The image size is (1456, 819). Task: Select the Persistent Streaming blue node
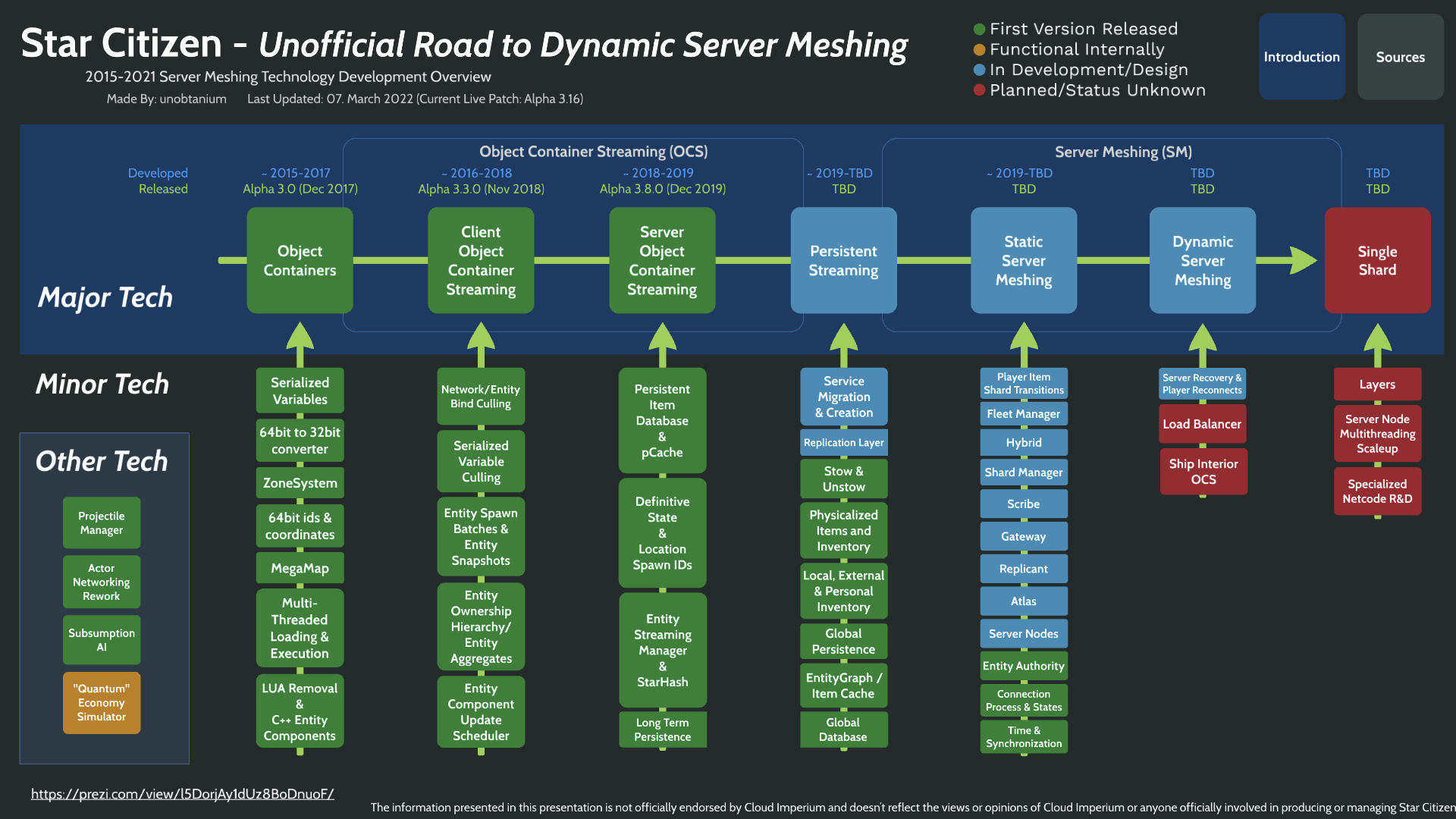[x=843, y=261]
